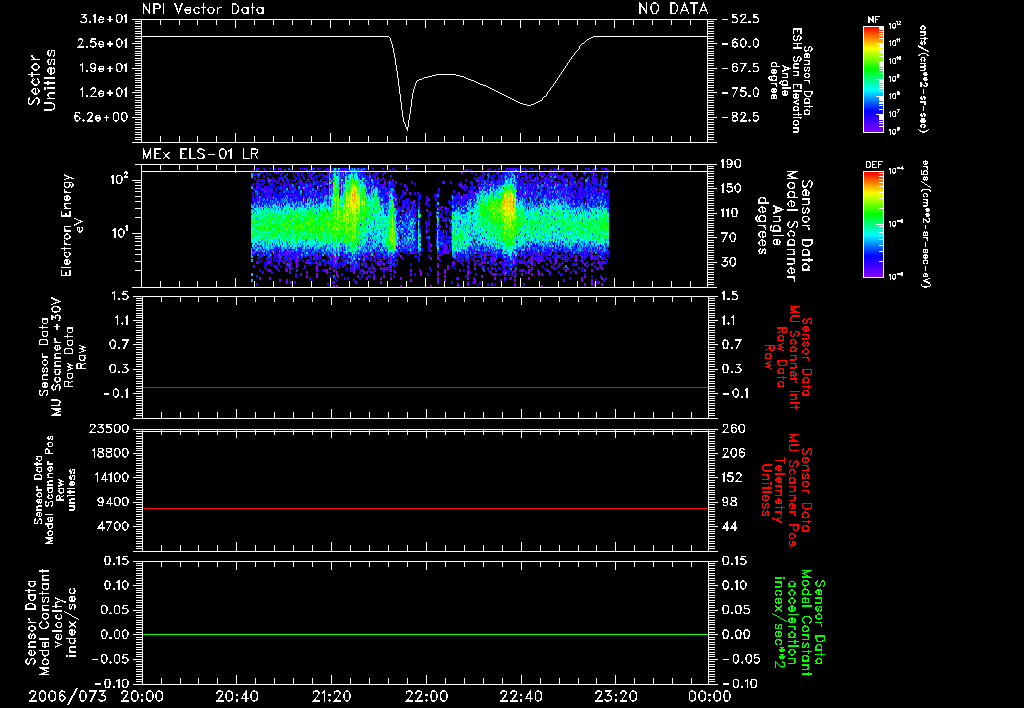1024x708 pixels.
Task: Click the 23:20 time axis label
Action: click(615, 696)
